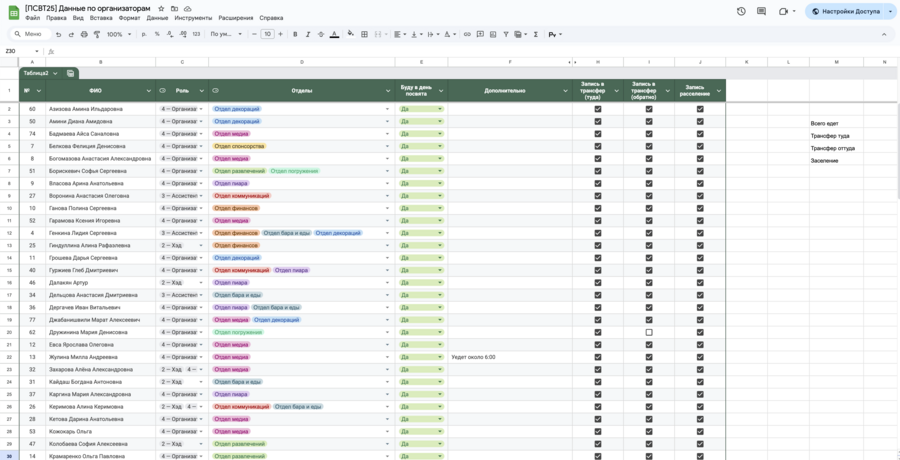
Task: Open version history clock icon
Action: 741,12
